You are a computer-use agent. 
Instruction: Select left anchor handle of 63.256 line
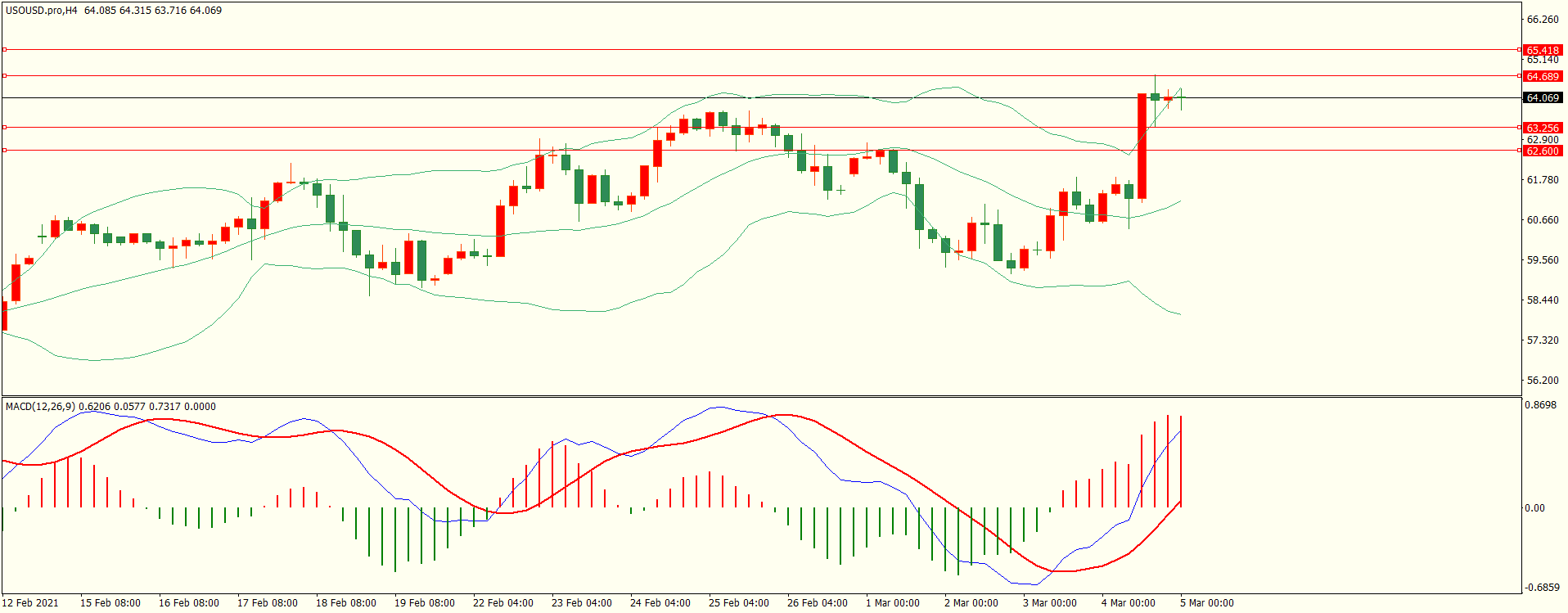pos(5,128)
